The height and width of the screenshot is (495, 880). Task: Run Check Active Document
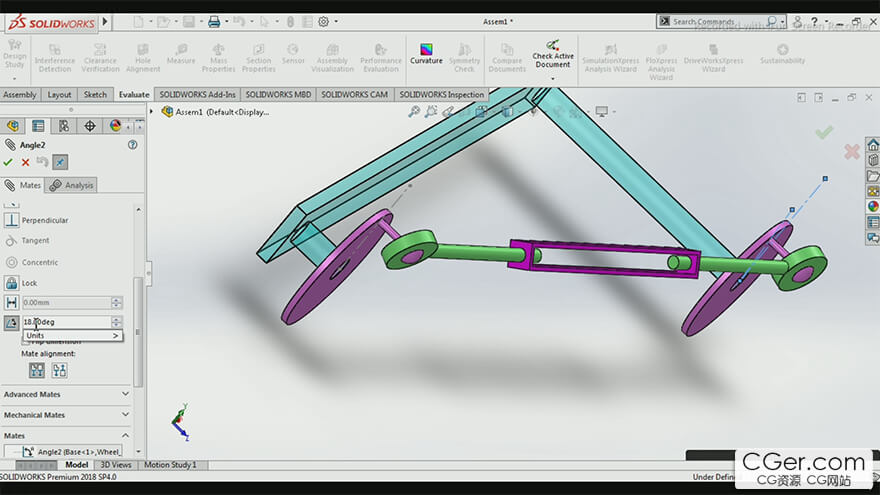click(x=553, y=56)
